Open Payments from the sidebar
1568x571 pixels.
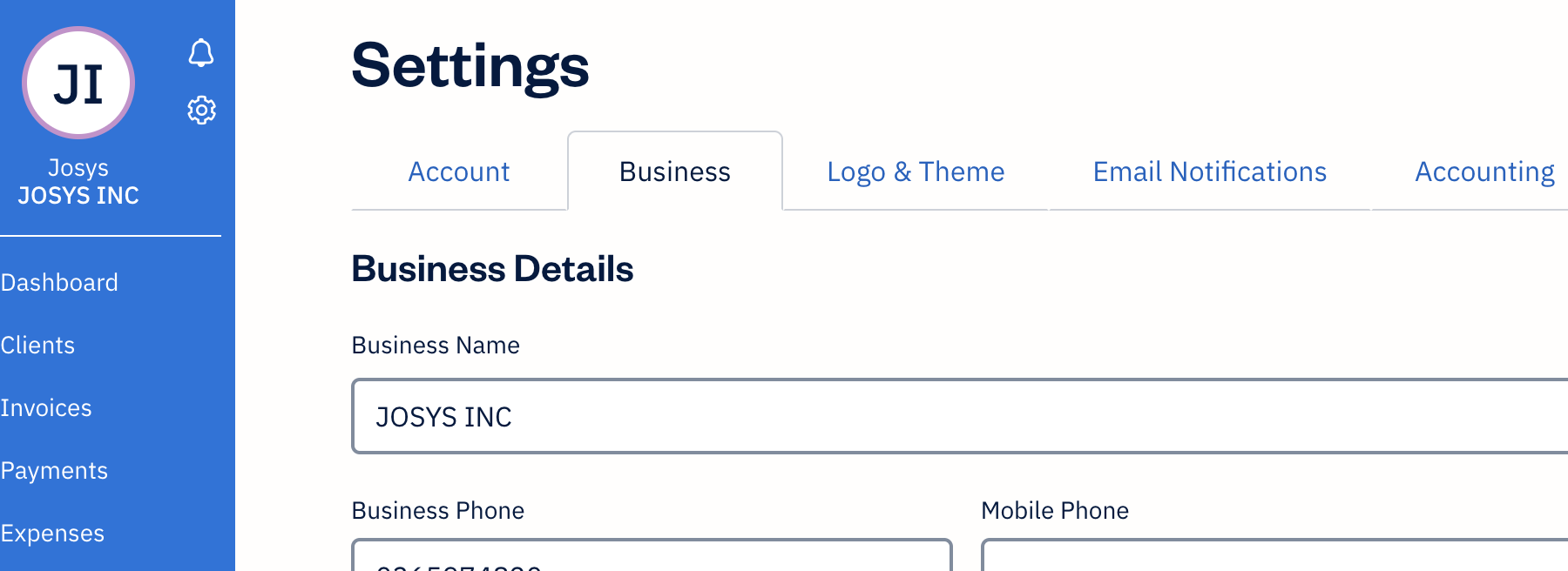(x=54, y=471)
